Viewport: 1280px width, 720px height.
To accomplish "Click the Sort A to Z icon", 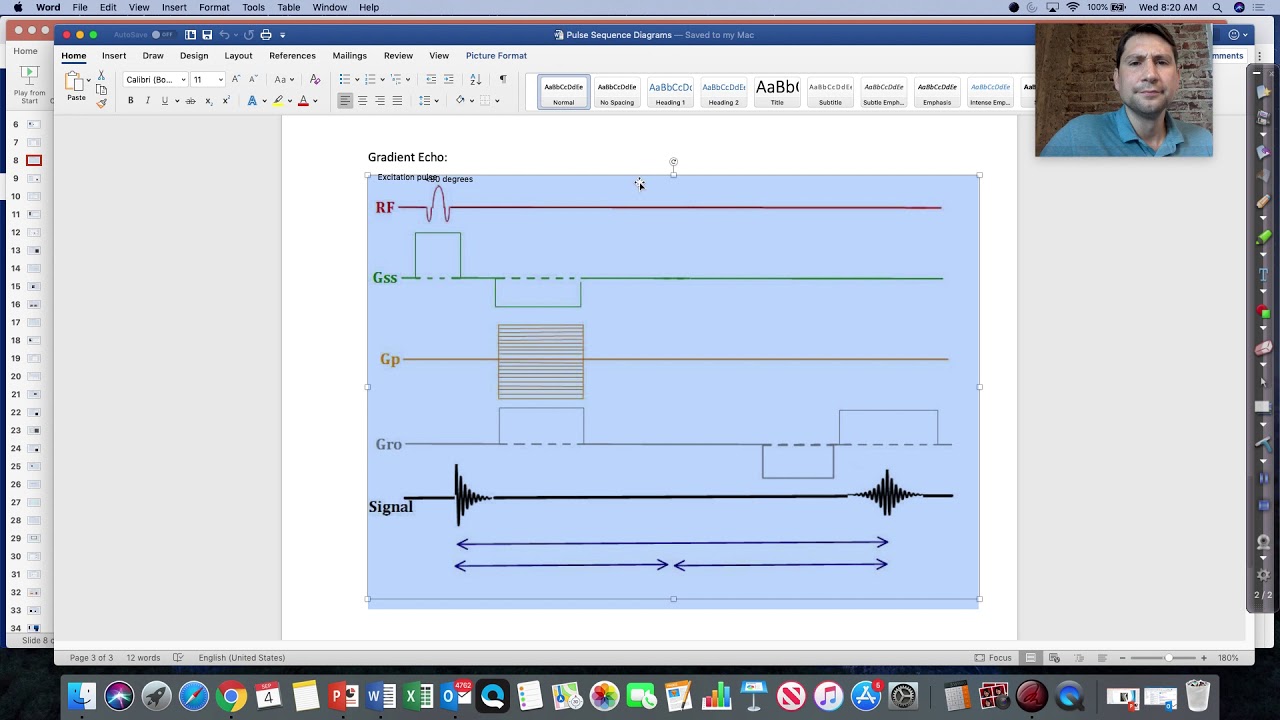I will click(476, 79).
